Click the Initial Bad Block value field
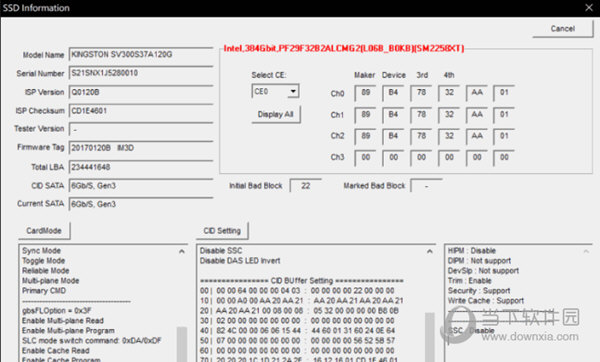Image resolution: width=600 pixels, height=362 pixels. [x=305, y=186]
